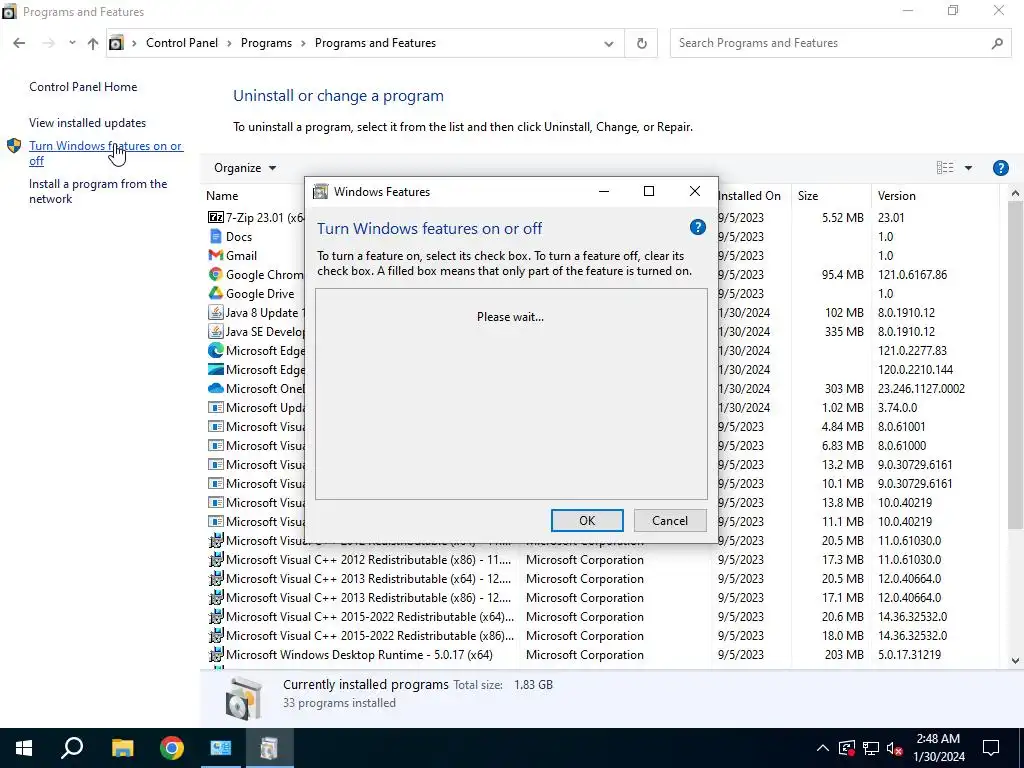Click the refresh address bar button
Image resolution: width=1024 pixels, height=768 pixels.
[641, 43]
